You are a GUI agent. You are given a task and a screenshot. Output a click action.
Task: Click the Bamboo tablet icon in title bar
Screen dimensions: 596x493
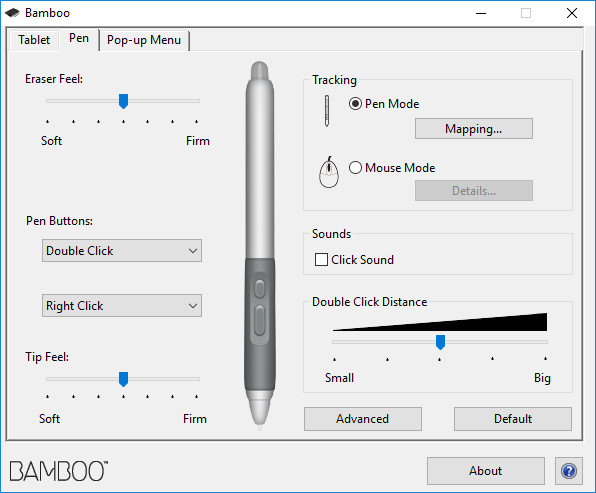[12, 13]
